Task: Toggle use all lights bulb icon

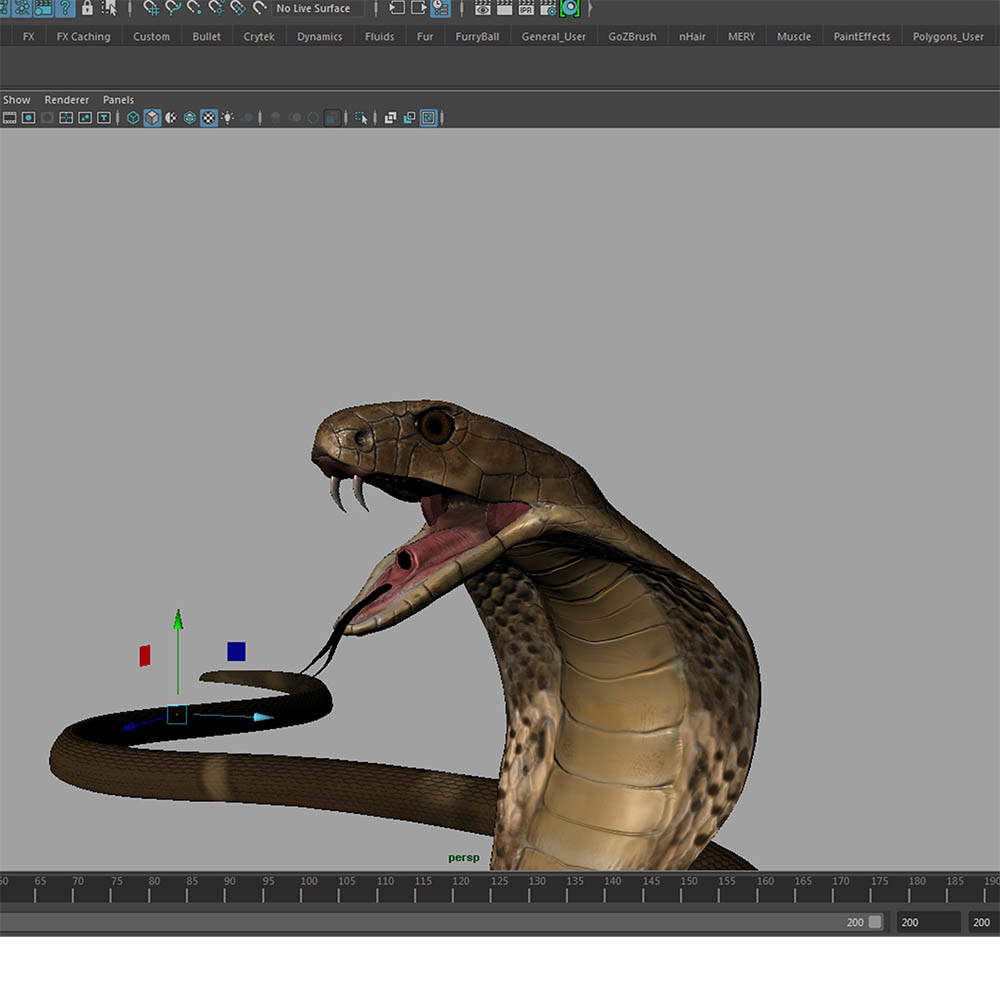Action: [228, 117]
